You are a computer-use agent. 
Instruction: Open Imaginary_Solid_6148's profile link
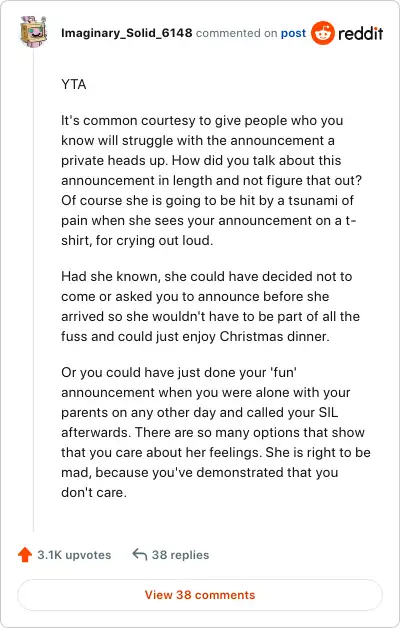pos(127,33)
